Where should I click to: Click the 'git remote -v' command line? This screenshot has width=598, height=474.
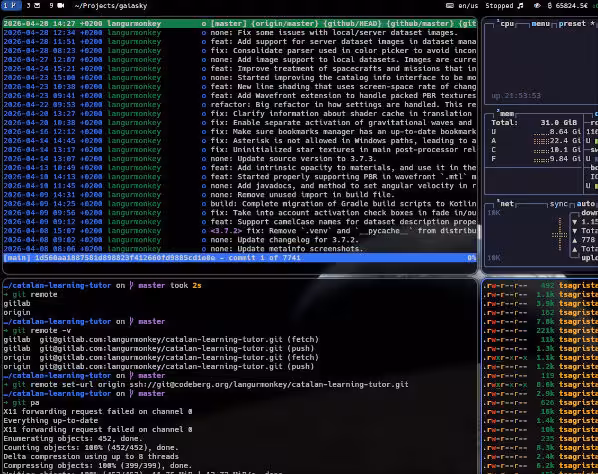coord(37,330)
